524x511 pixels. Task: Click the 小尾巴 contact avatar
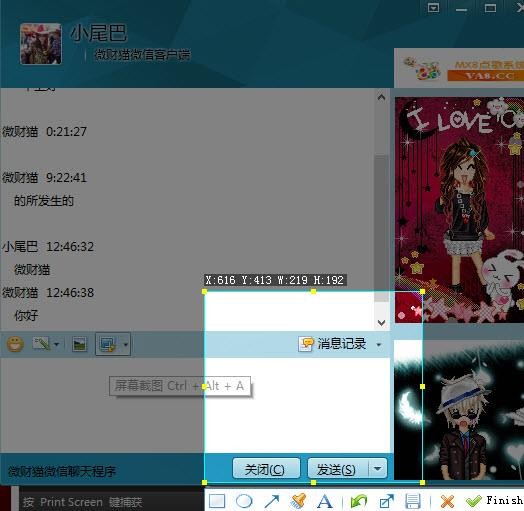coord(41,43)
